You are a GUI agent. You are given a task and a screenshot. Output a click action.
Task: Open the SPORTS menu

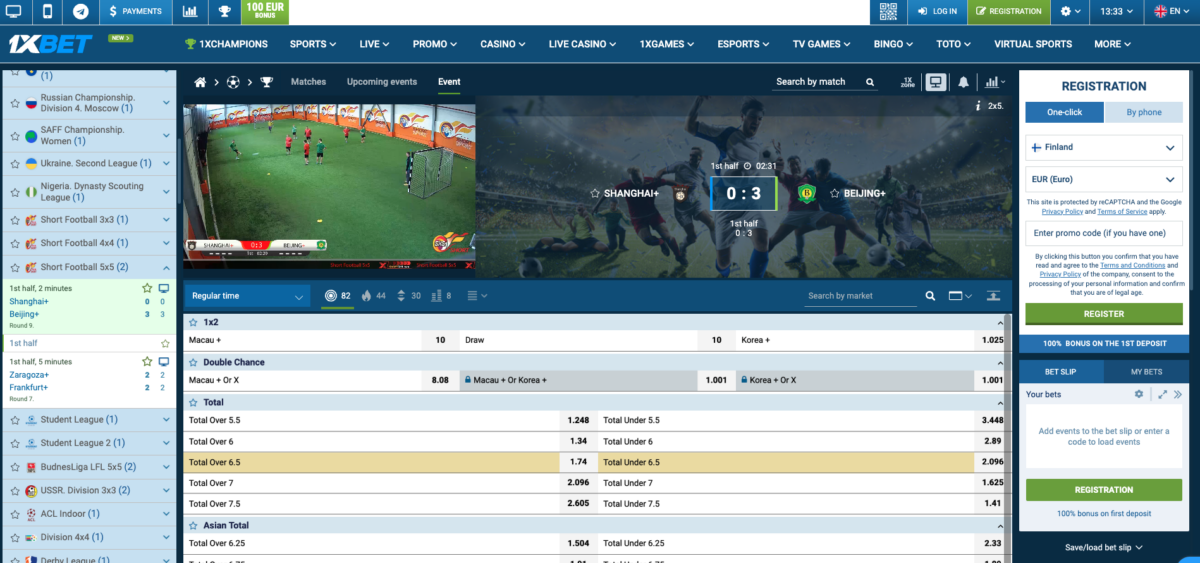point(313,44)
